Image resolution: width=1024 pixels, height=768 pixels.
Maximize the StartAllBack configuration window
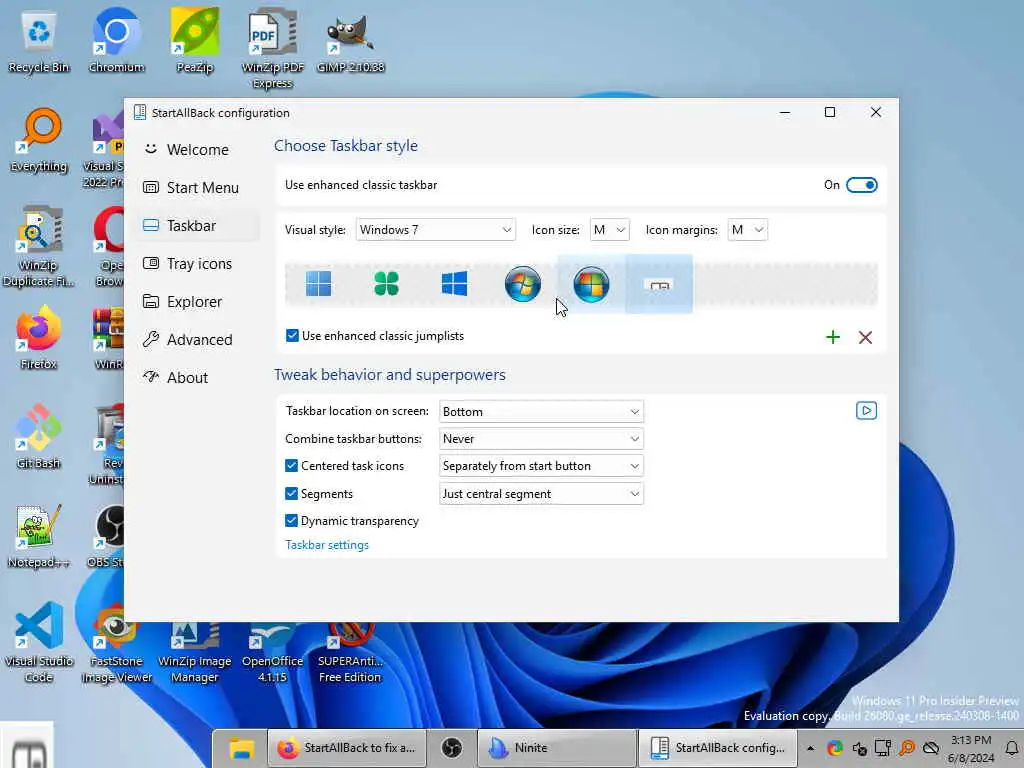(830, 112)
